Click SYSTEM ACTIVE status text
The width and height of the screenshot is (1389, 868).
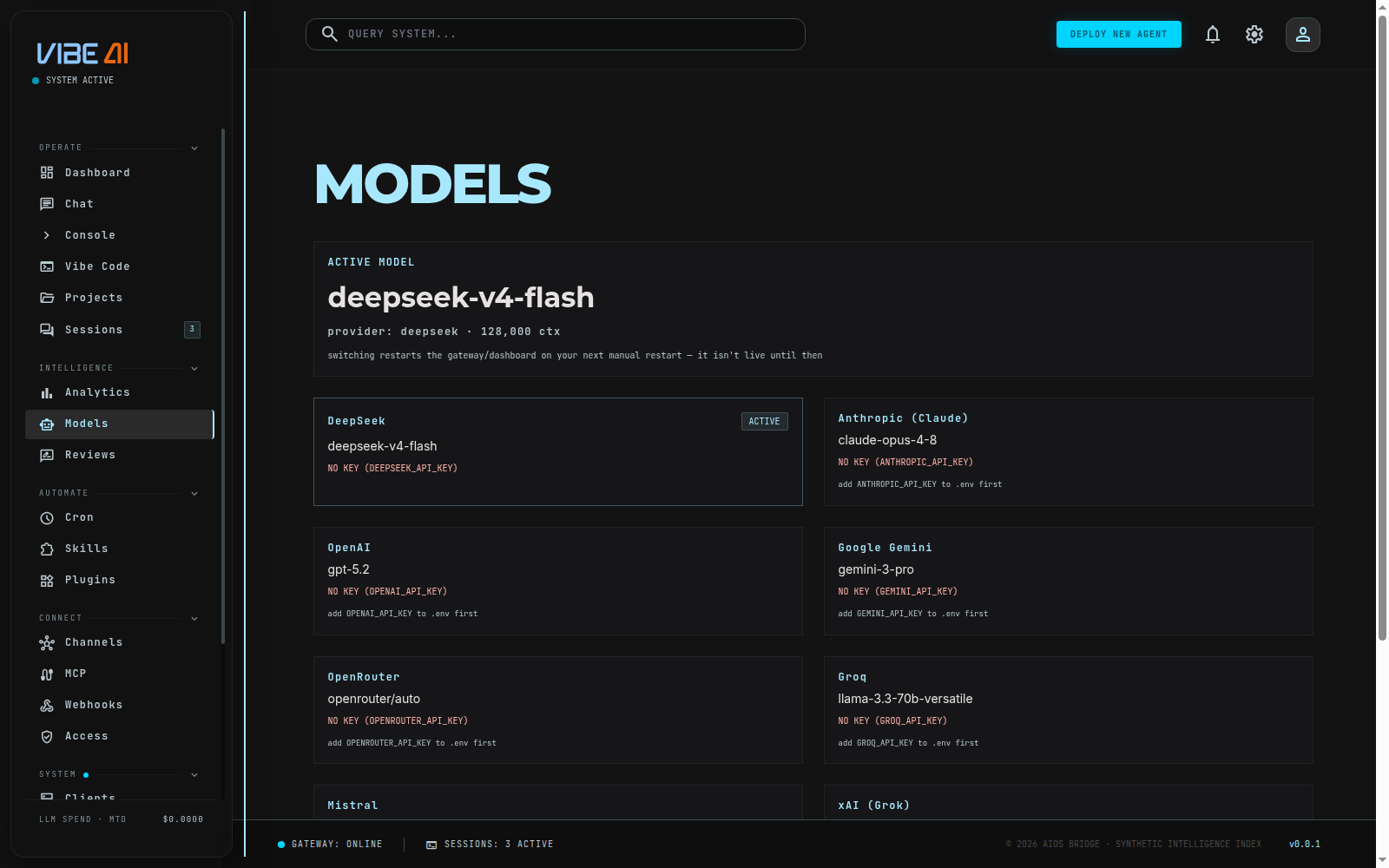[x=80, y=80]
